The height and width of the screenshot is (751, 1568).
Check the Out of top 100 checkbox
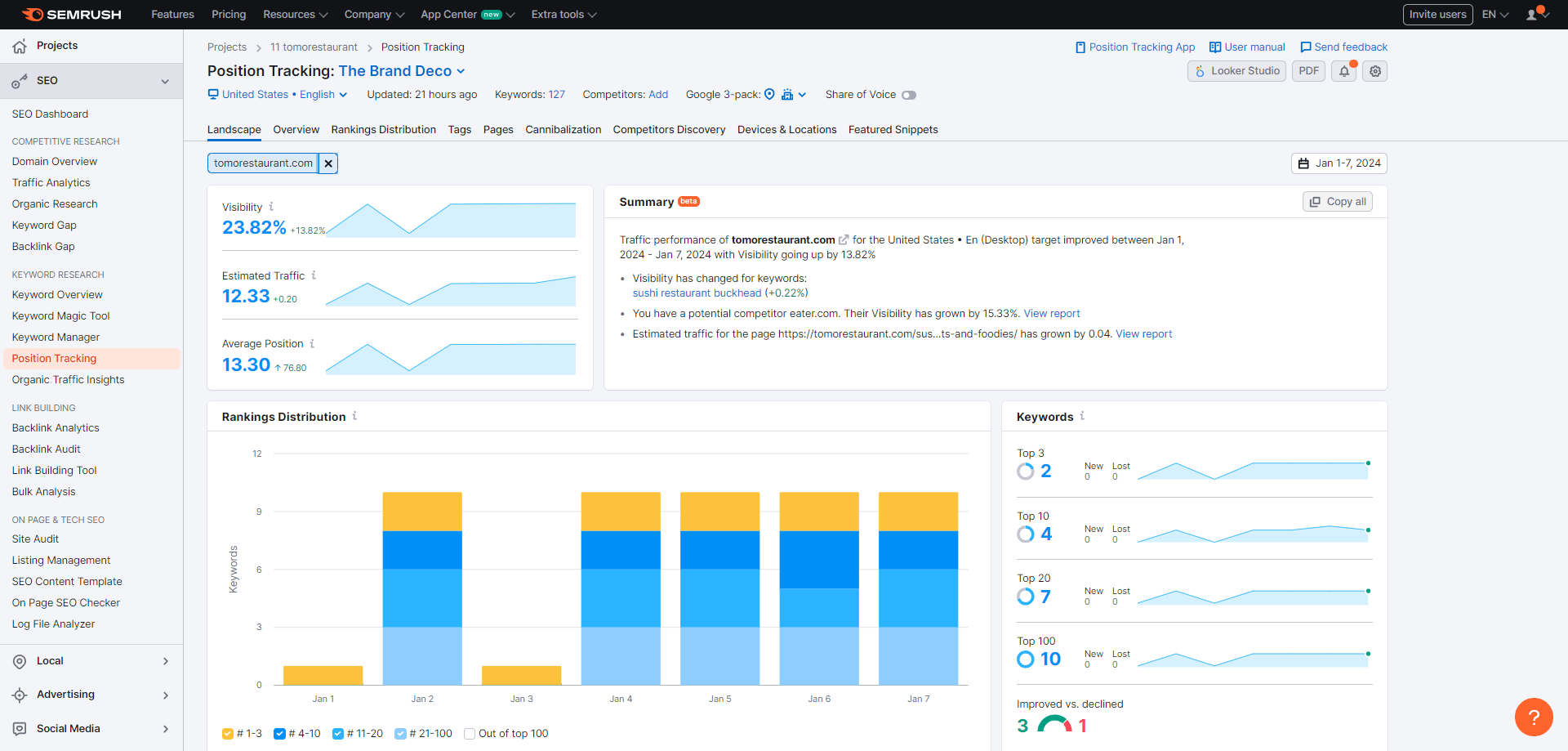470,733
